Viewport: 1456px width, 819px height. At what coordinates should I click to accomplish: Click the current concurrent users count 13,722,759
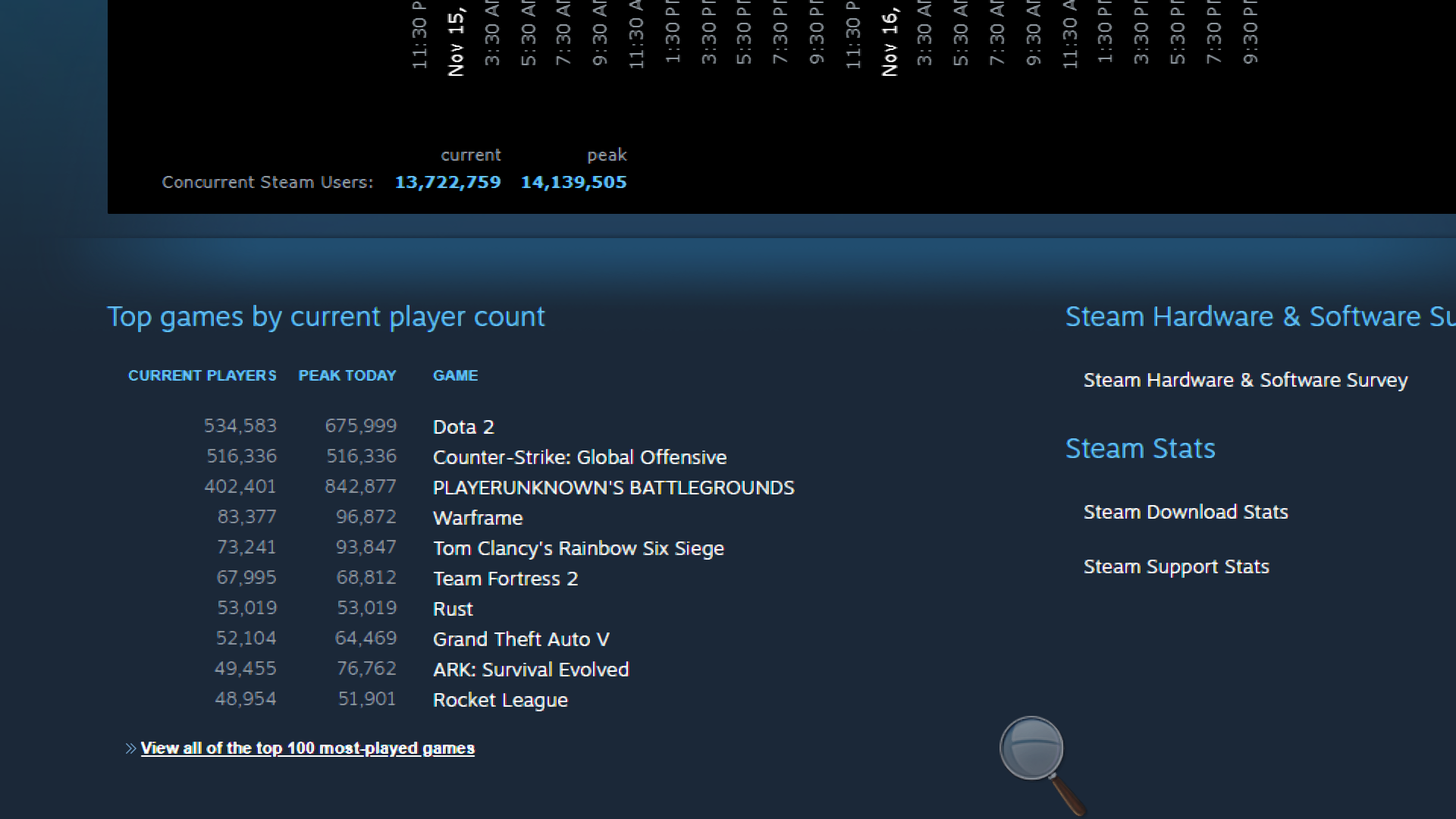pyautogui.click(x=447, y=182)
